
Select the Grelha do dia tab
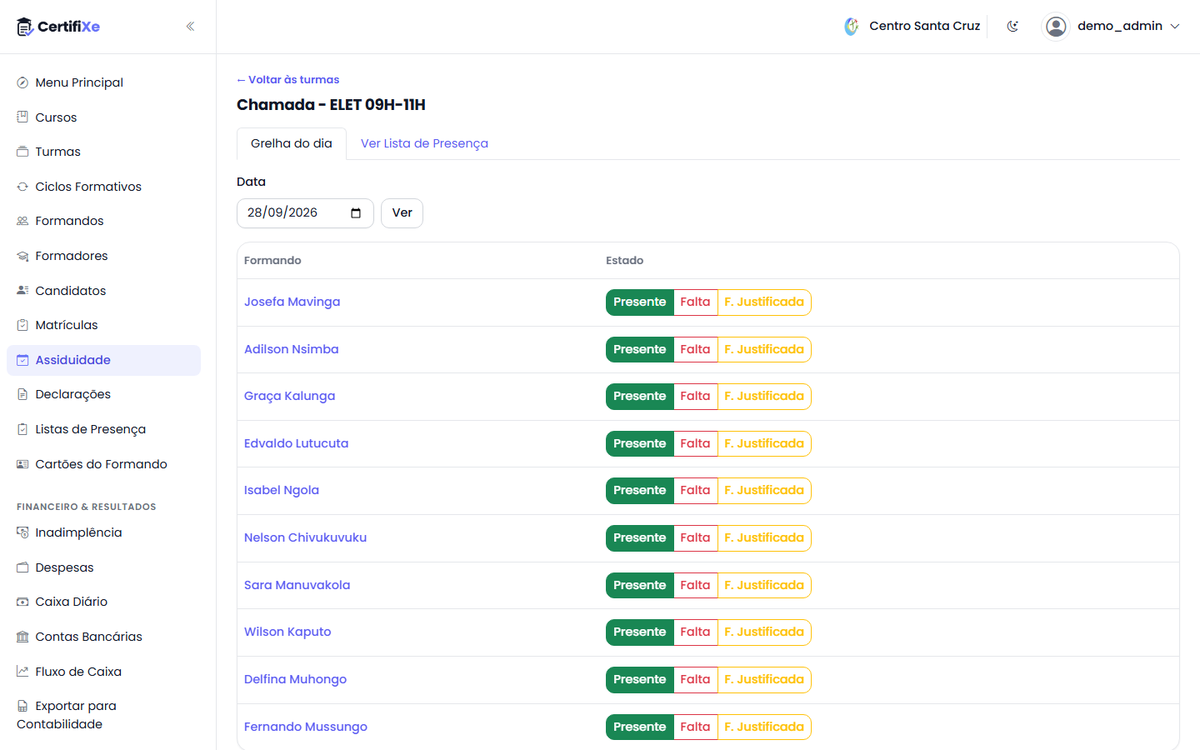(x=291, y=144)
